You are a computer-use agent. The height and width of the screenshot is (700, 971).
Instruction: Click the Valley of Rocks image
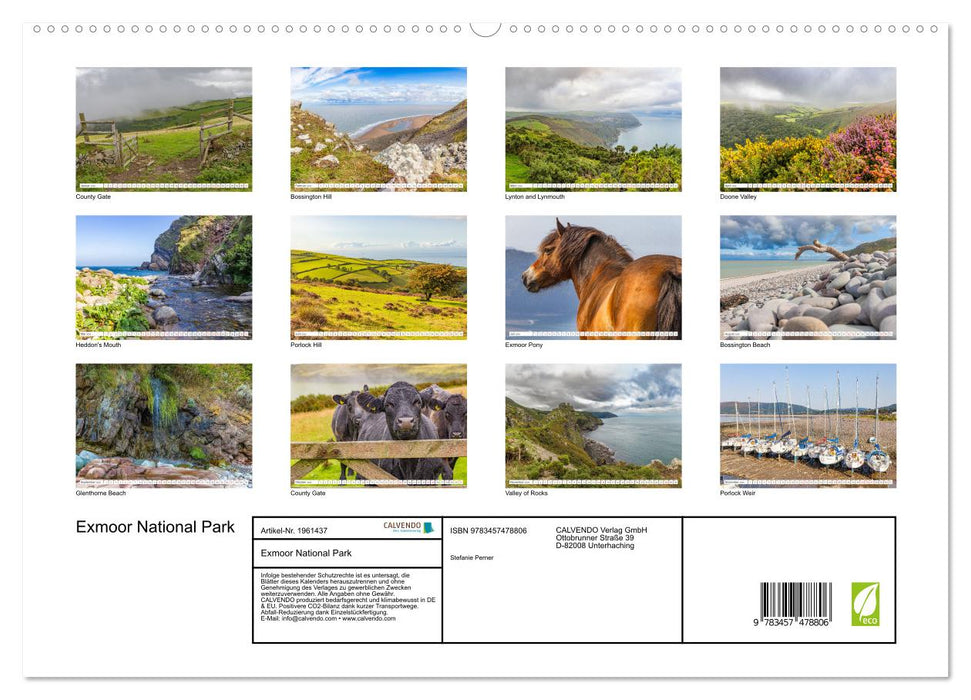coord(593,424)
